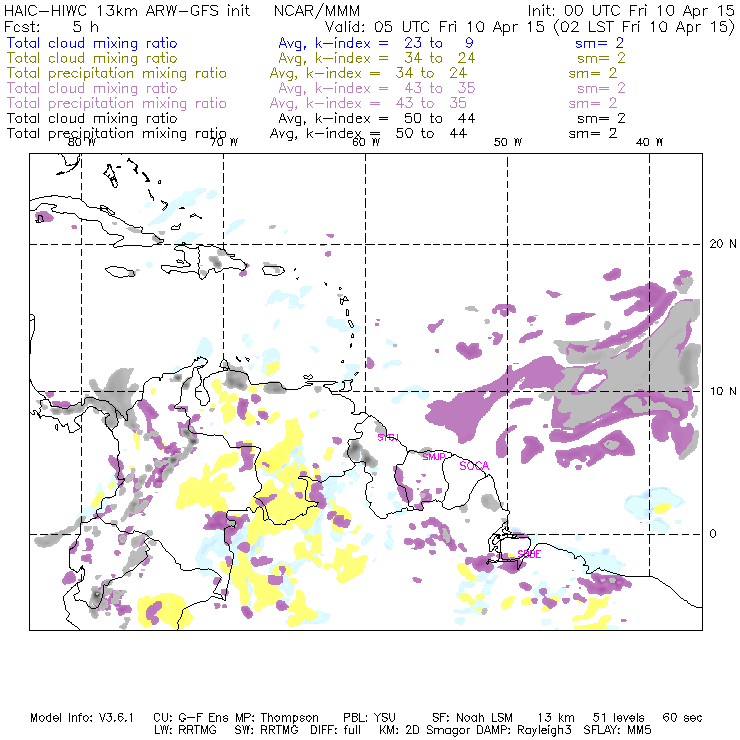
Task: Select the 'Valid: 05 UTC Fri 10 Apr 15' text
Action: pyautogui.click(x=435, y=27)
